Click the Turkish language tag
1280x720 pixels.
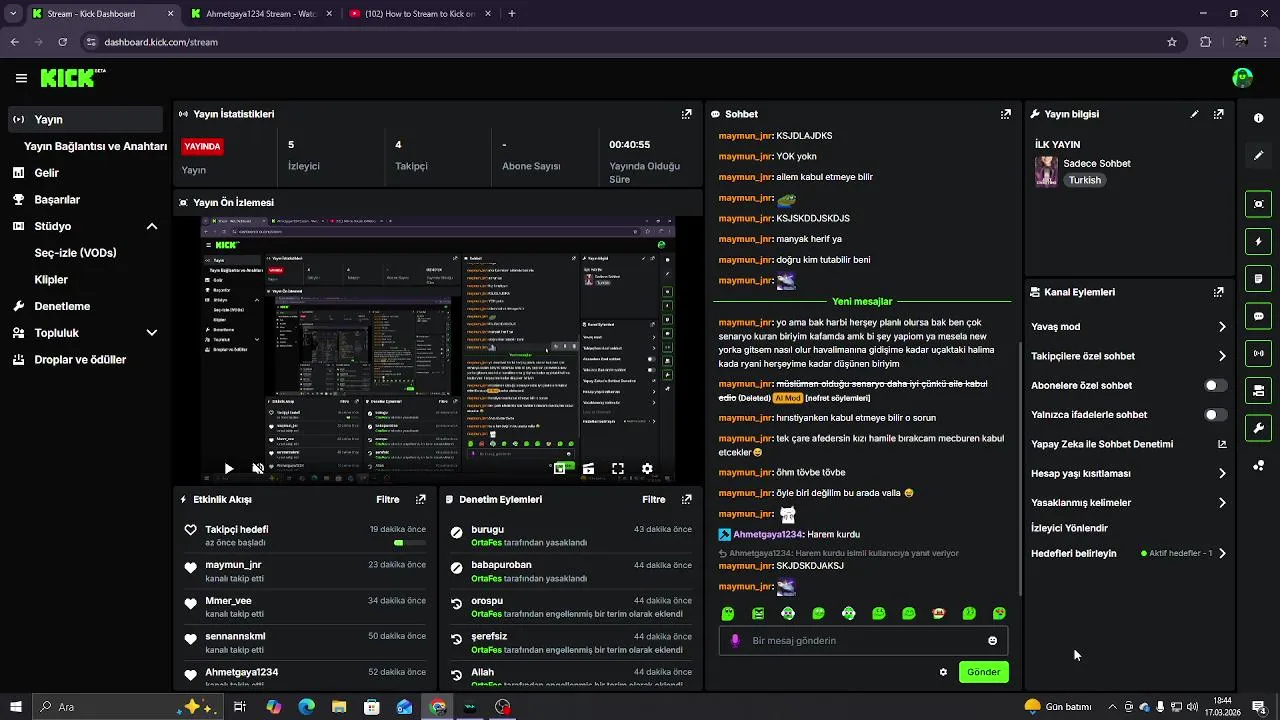[x=1084, y=180]
